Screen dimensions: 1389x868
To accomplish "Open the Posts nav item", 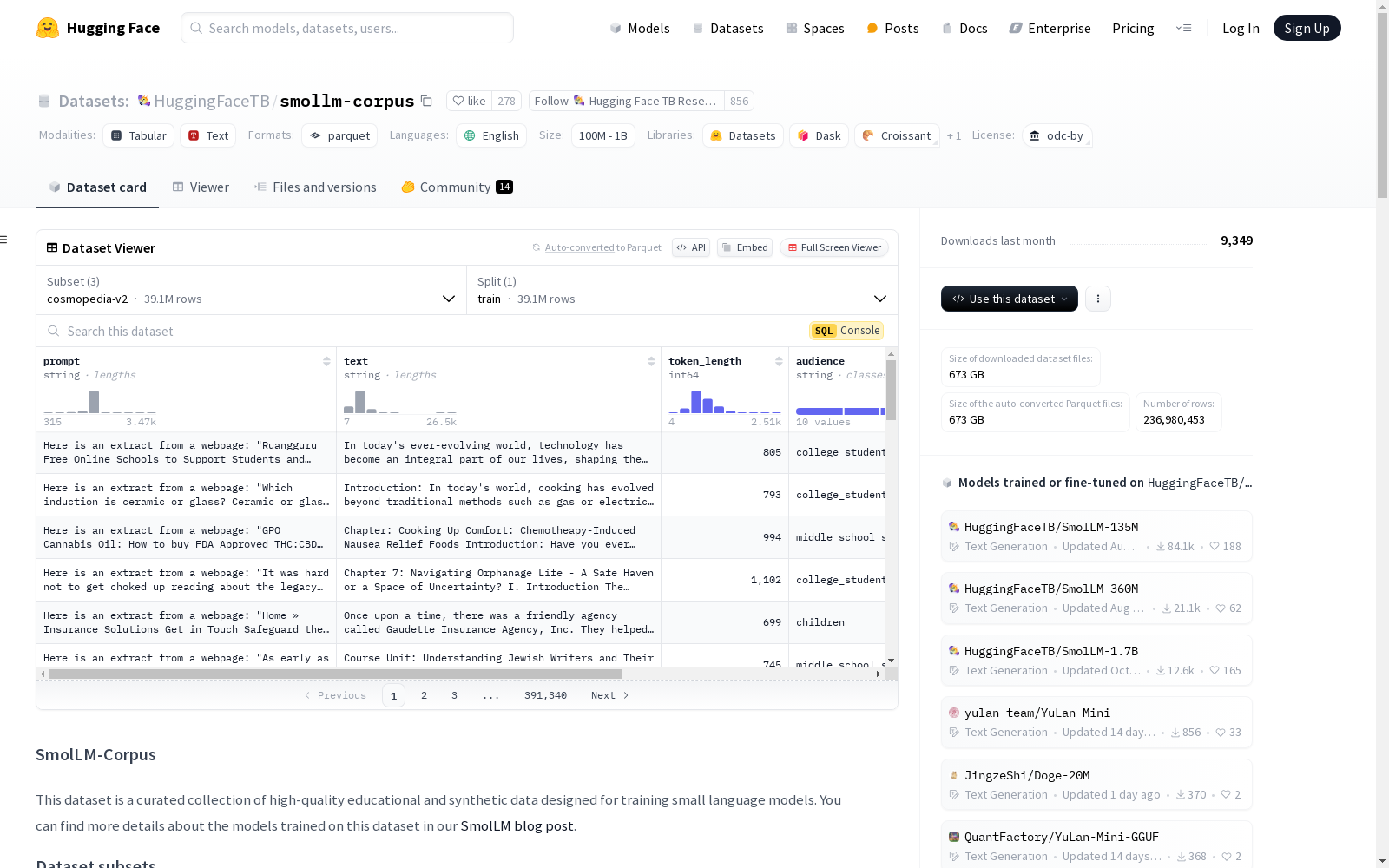I will coord(892,28).
